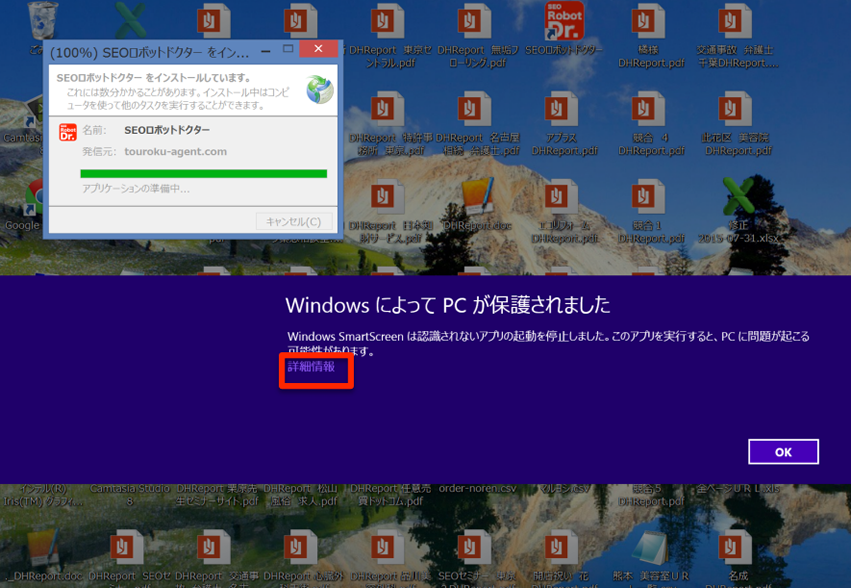This screenshot has width=851, height=588.
Task: Click the Windows によって PC が保護されました heading
Action: point(448,305)
